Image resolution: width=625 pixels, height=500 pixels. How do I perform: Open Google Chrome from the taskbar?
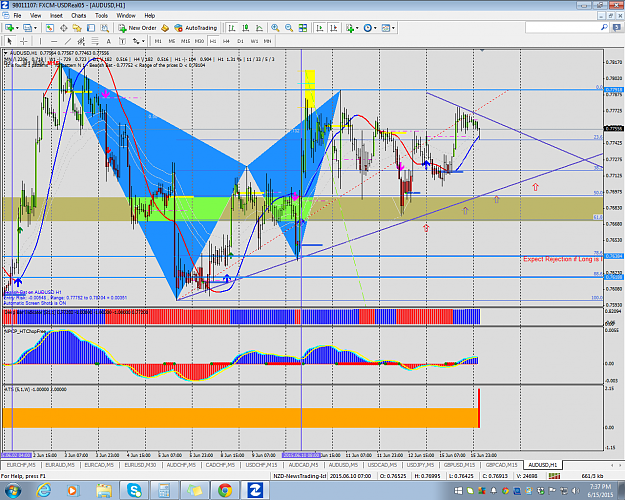(225, 490)
